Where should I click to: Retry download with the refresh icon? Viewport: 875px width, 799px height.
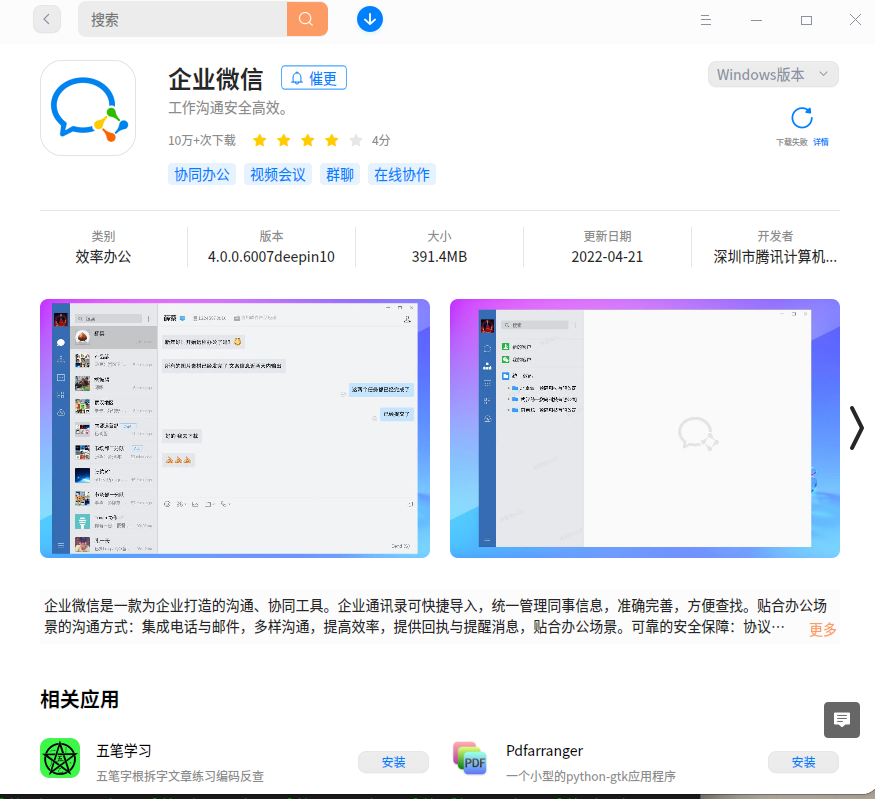point(802,118)
